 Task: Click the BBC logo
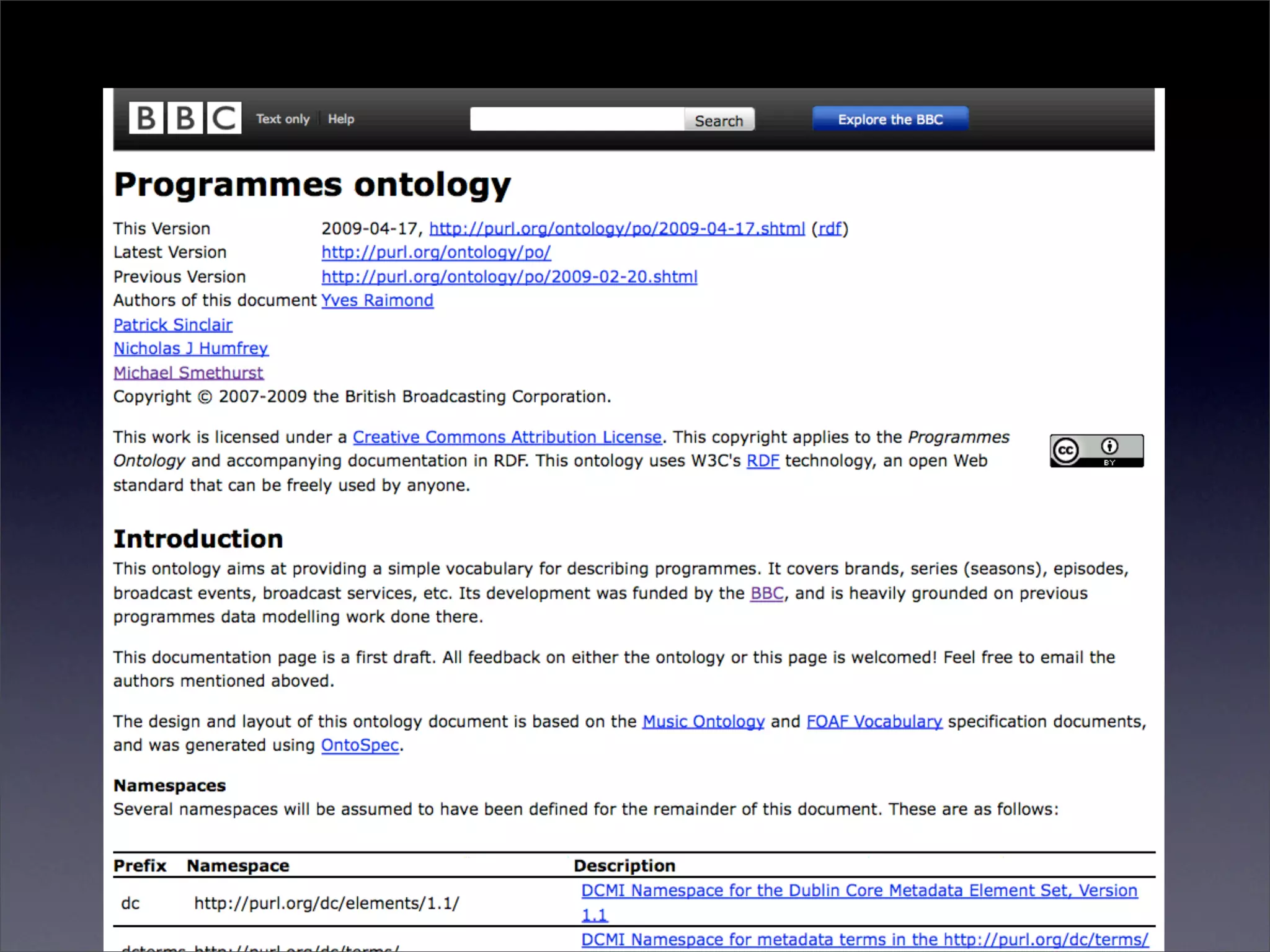click(185, 118)
